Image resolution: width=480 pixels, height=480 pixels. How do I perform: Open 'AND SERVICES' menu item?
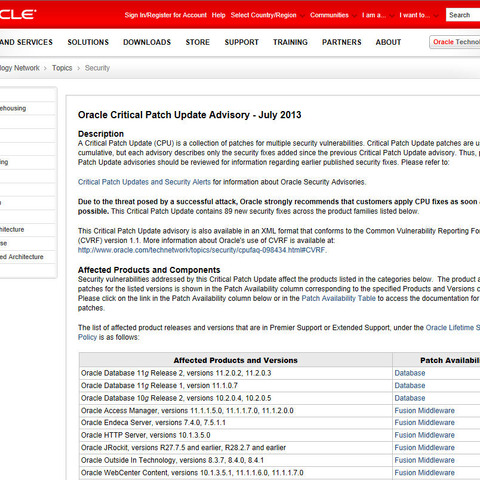(26, 42)
